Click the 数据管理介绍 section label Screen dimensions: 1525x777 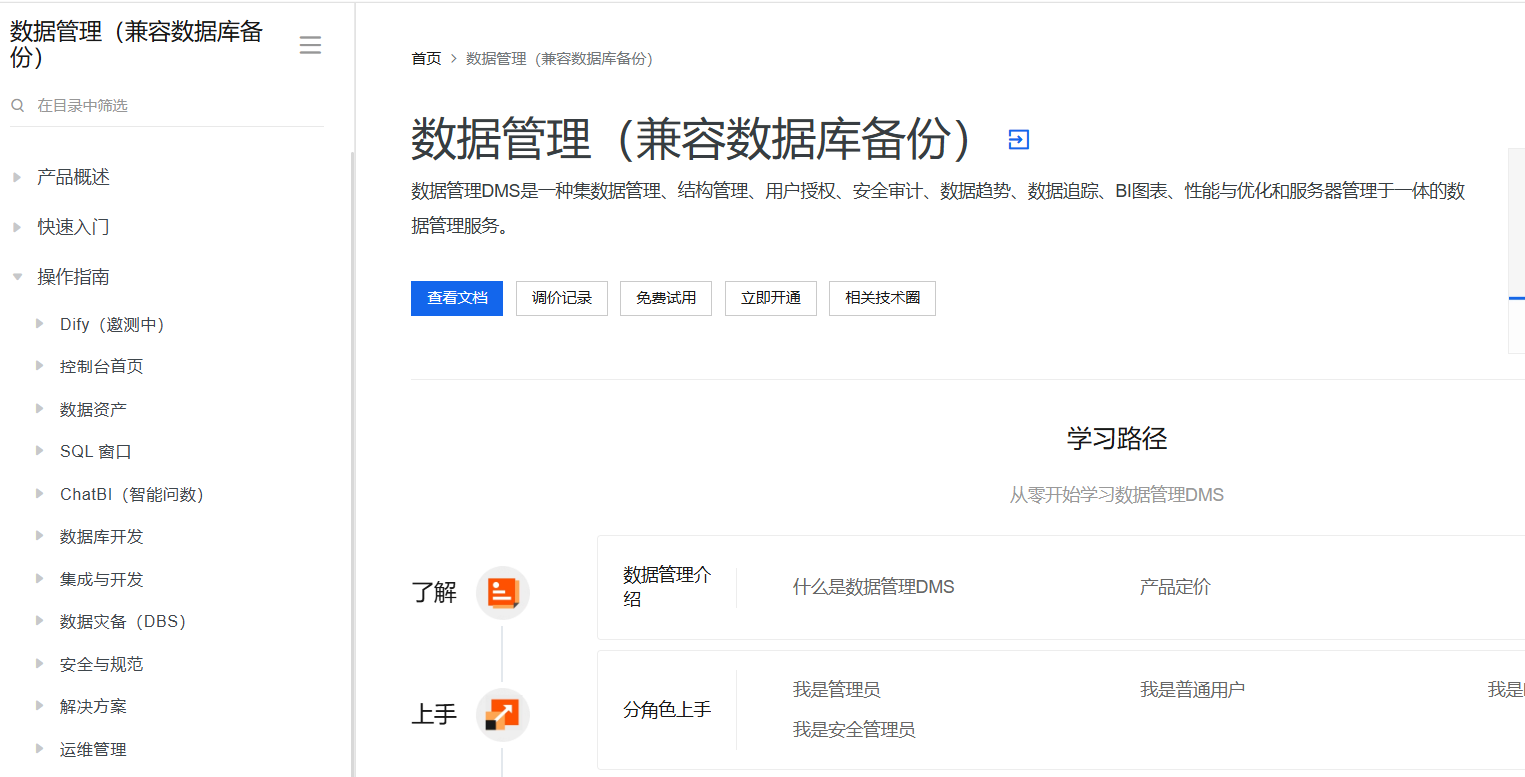pyautogui.click(x=667, y=587)
